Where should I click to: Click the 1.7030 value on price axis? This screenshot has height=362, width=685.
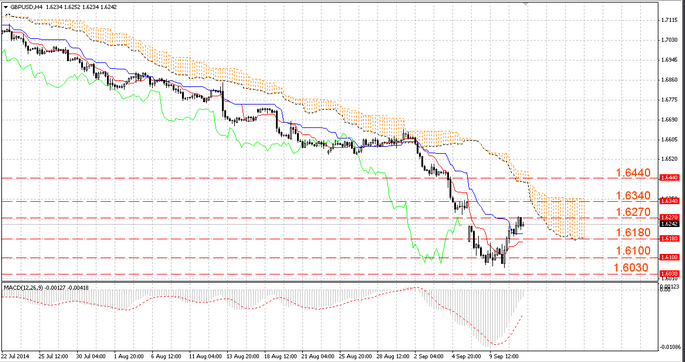pos(669,40)
